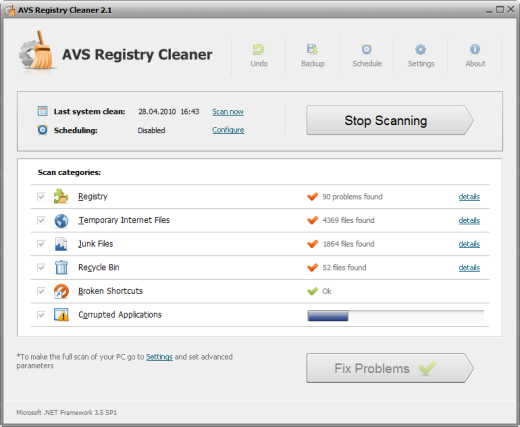Click the Stop Scanning button
520x427 pixels.
tap(390, 120)
